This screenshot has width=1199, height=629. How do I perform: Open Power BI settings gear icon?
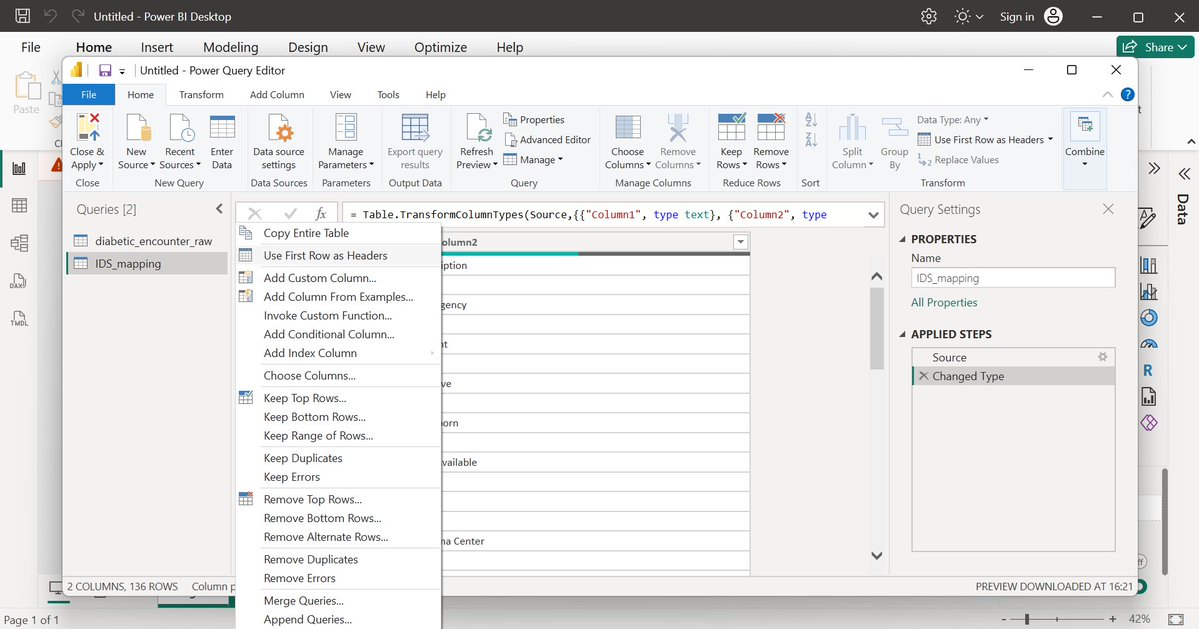click(928, 17)
